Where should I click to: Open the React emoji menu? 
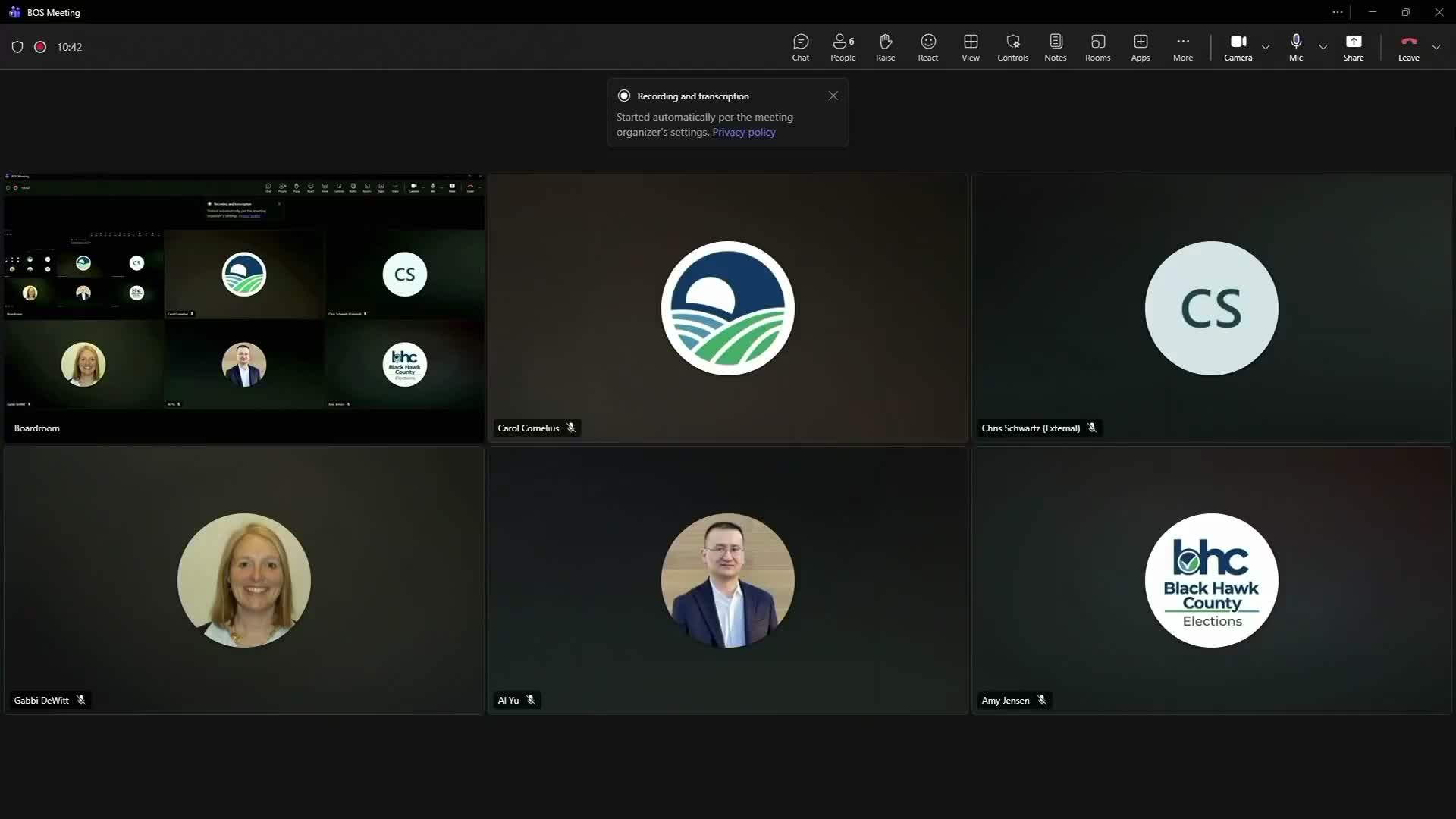coord(927,47)
